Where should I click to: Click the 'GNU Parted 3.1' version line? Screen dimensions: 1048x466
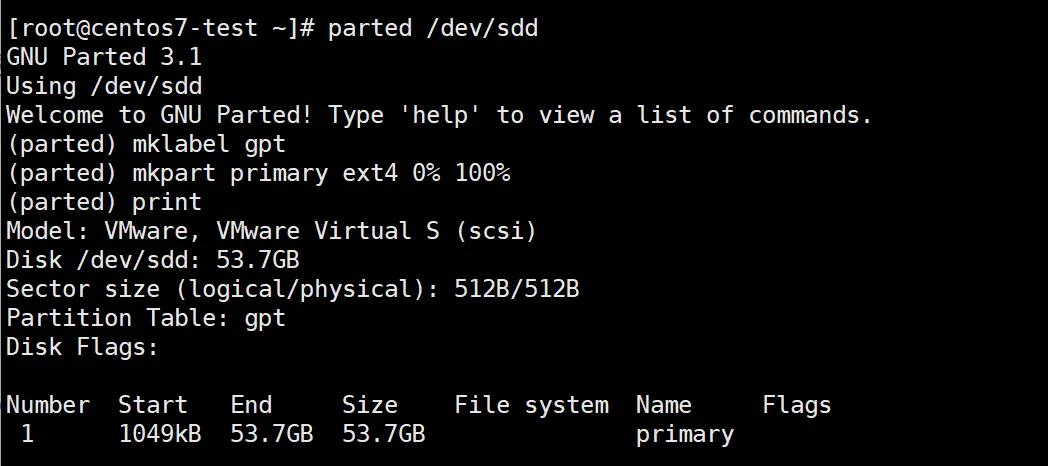tap(104, 57)
